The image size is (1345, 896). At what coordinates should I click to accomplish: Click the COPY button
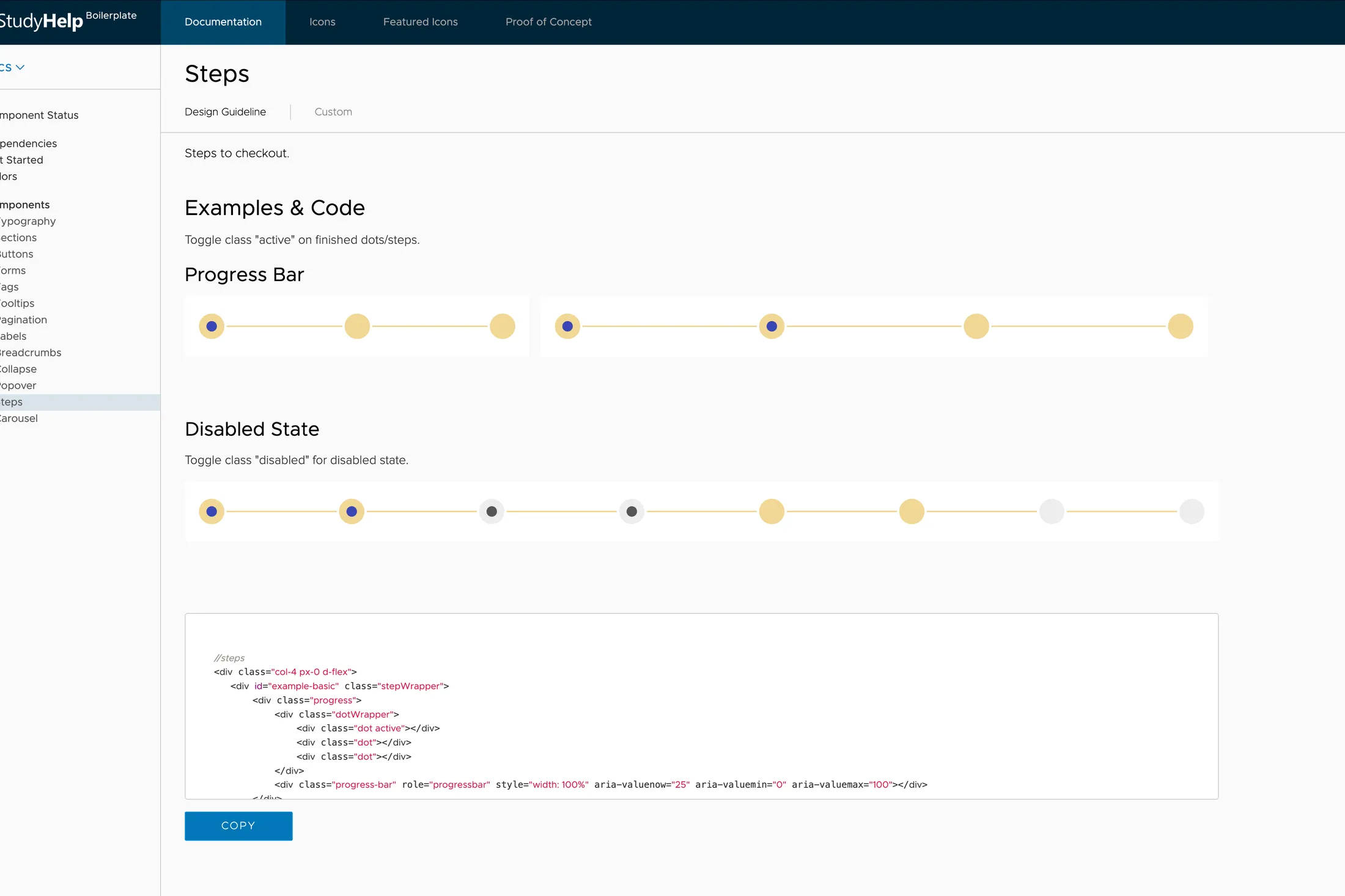(x=238, y=826)
